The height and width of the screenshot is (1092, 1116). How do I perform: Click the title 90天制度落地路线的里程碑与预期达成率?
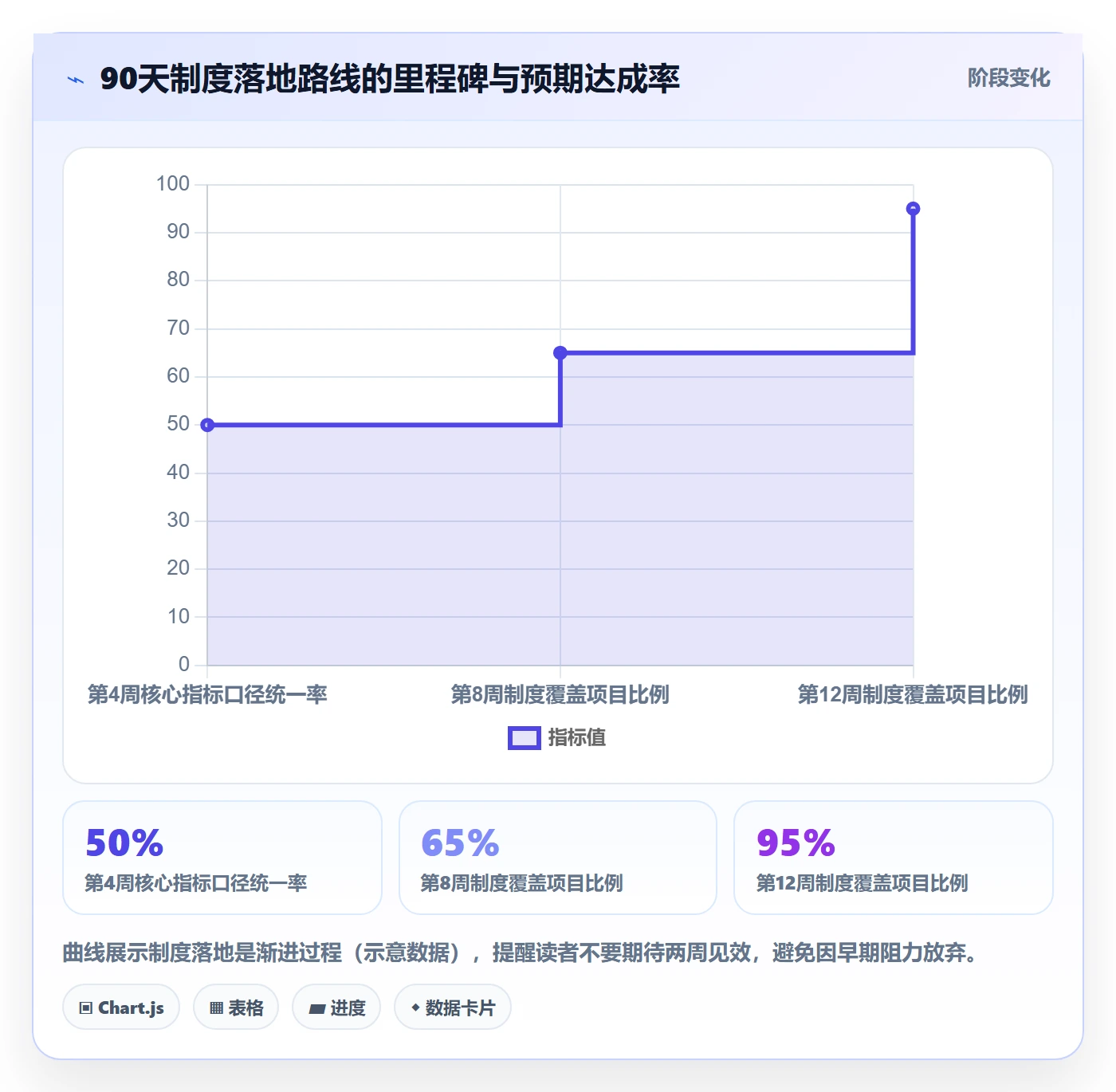tap(390, 79)
